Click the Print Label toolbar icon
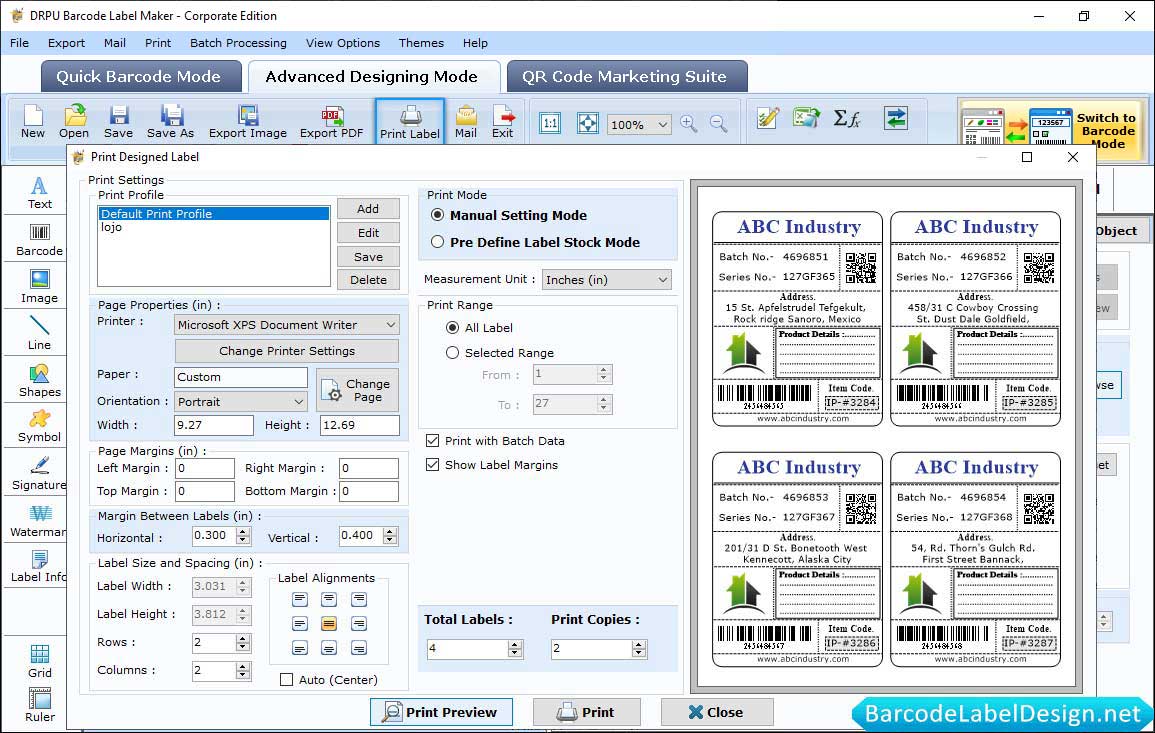This screenshot has height=733, width=1155. [410, 122]
